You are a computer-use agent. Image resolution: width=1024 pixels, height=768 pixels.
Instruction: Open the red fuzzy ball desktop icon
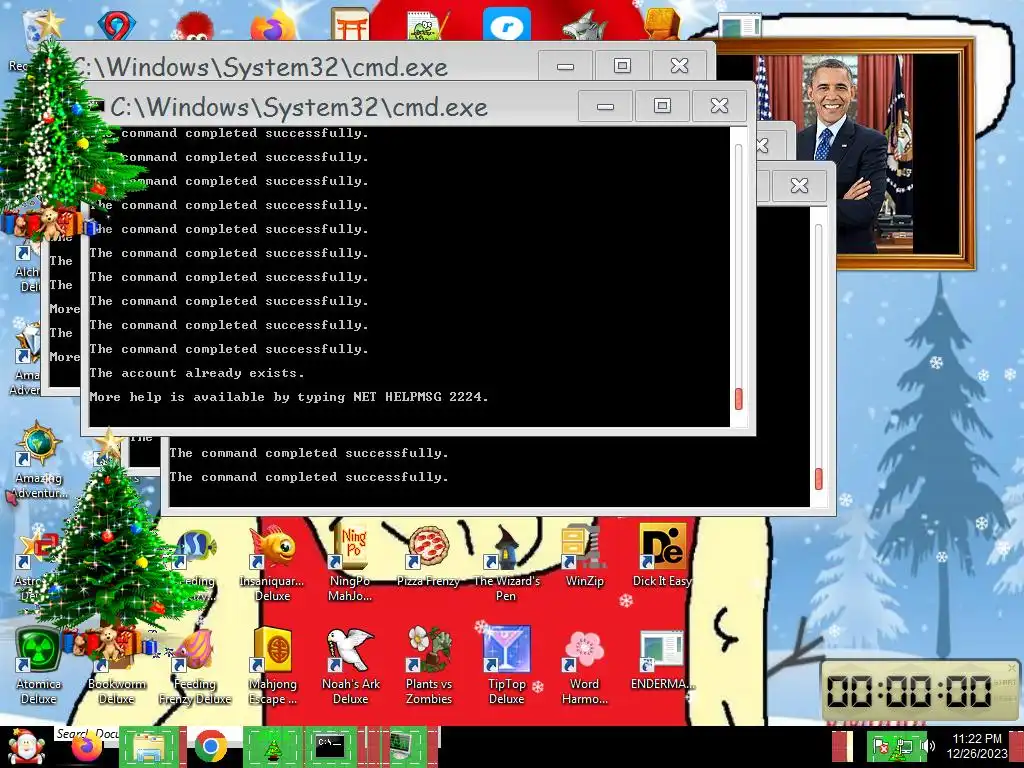pyautogui.click(x=195, y=27)
